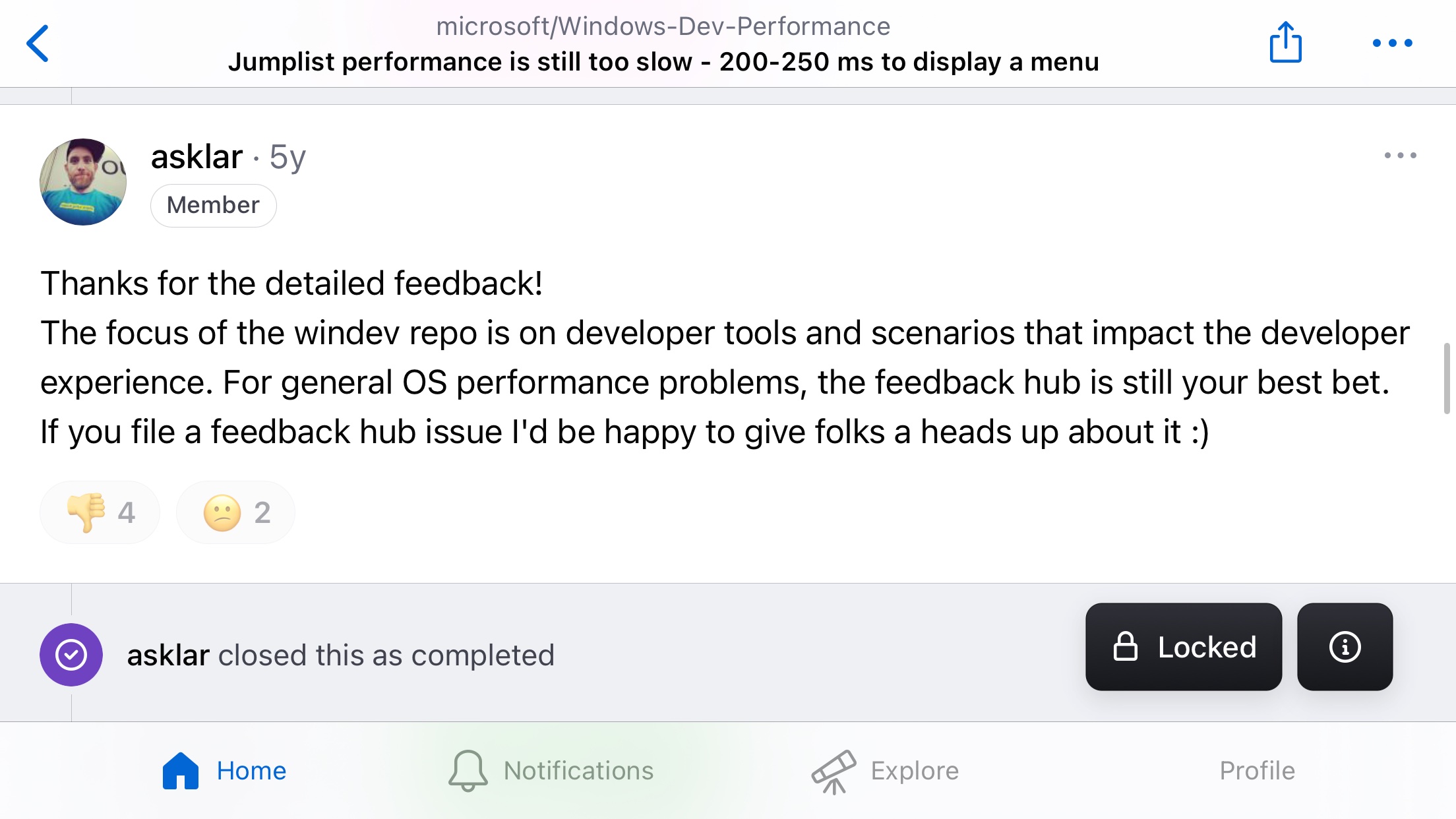Open the asklar username on comment
The height and width of the screenshot is (819, 1456).
click(197, 157)
